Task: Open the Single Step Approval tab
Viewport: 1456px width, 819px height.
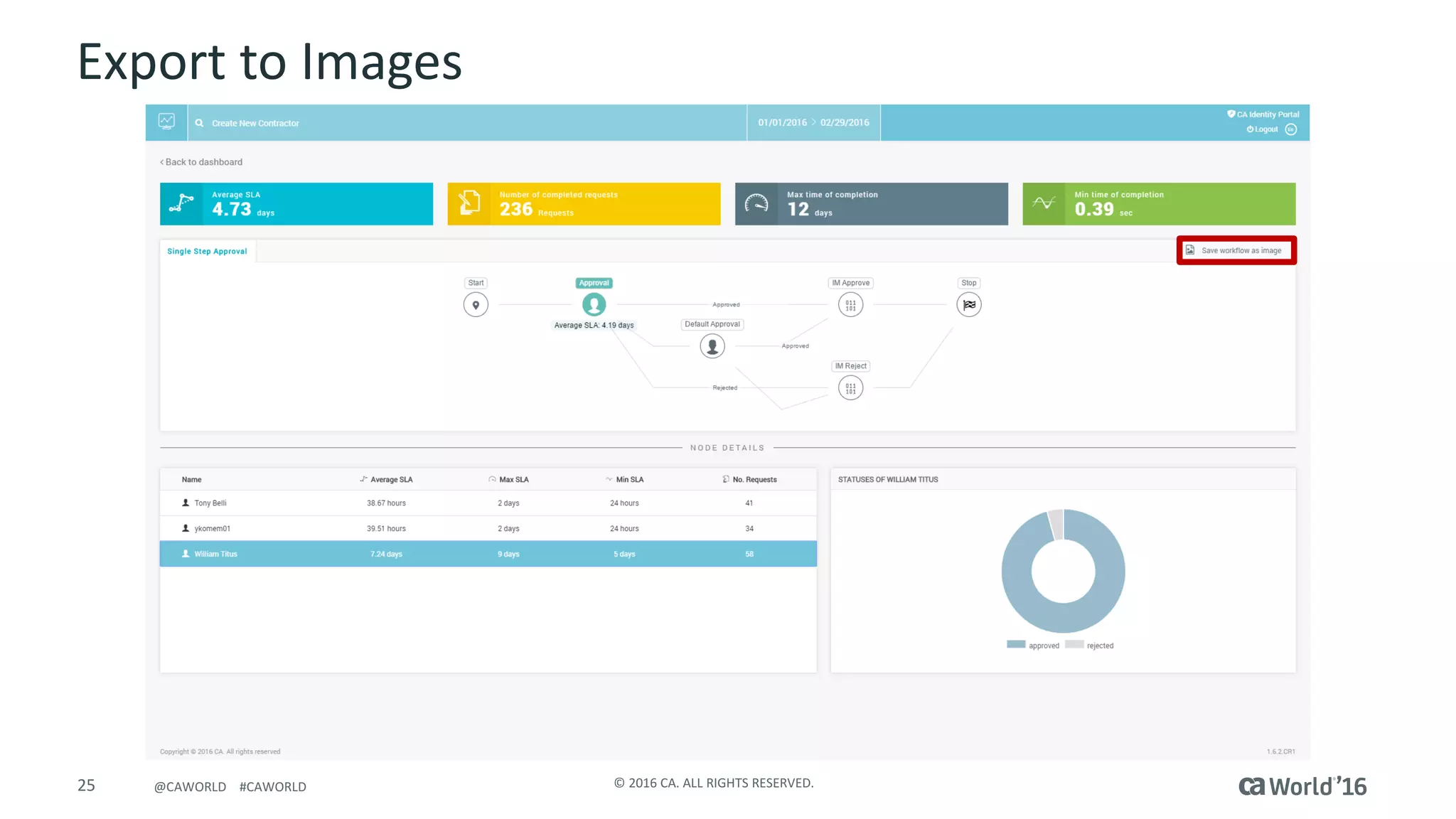Action: click(x=207, y=252)
